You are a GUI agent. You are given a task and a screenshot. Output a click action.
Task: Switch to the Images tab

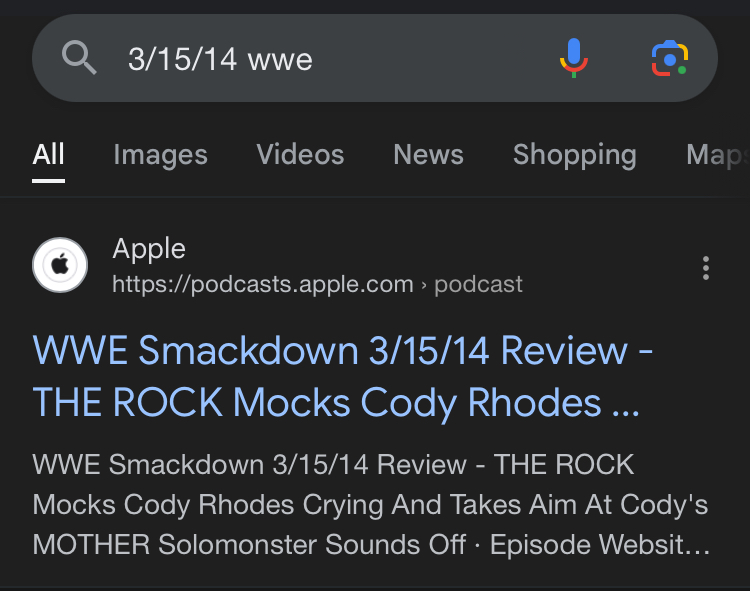coord(160,155)
